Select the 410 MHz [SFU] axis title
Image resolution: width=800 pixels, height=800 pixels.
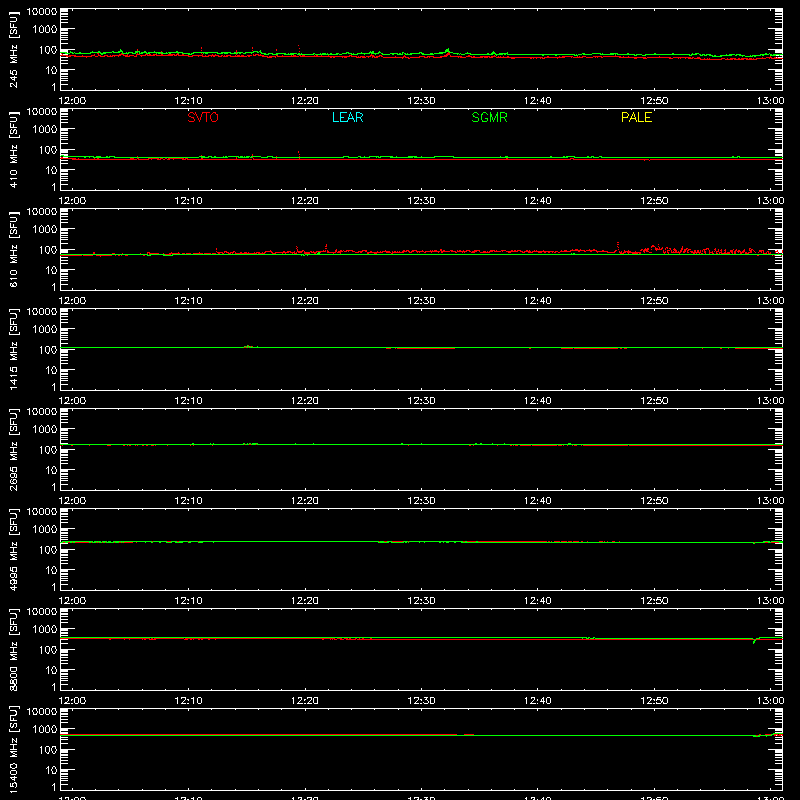(14, 149)
